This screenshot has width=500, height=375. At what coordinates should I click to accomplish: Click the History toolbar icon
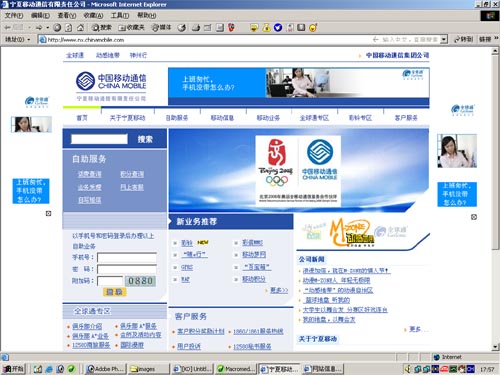182,28
